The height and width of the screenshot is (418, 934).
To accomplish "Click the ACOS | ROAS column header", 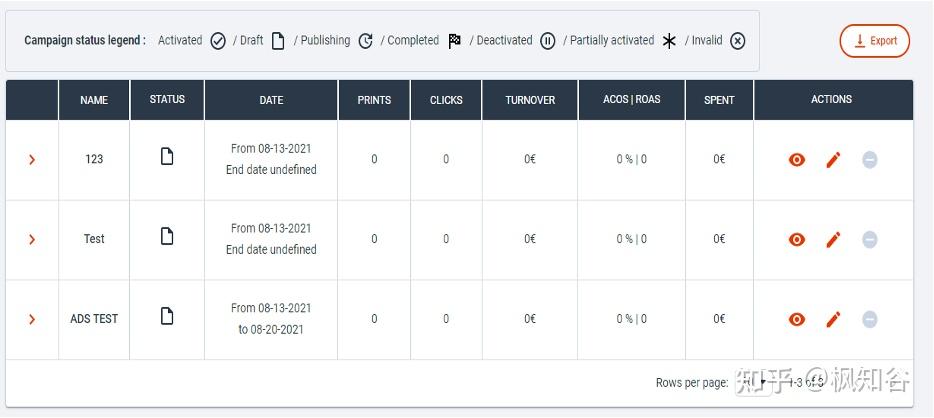I will point(631,100).
